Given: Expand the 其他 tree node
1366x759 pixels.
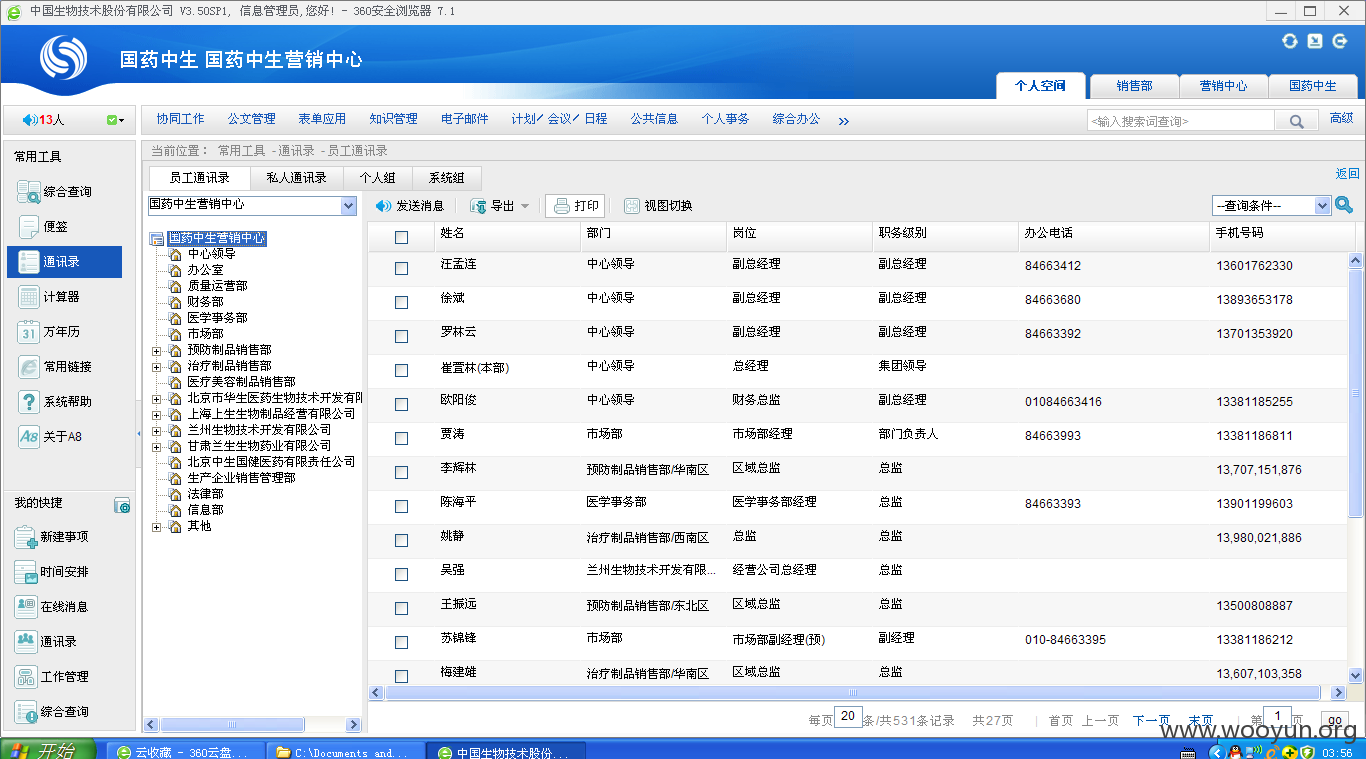Looking at the screenshot, I should (x=156, y=526).
